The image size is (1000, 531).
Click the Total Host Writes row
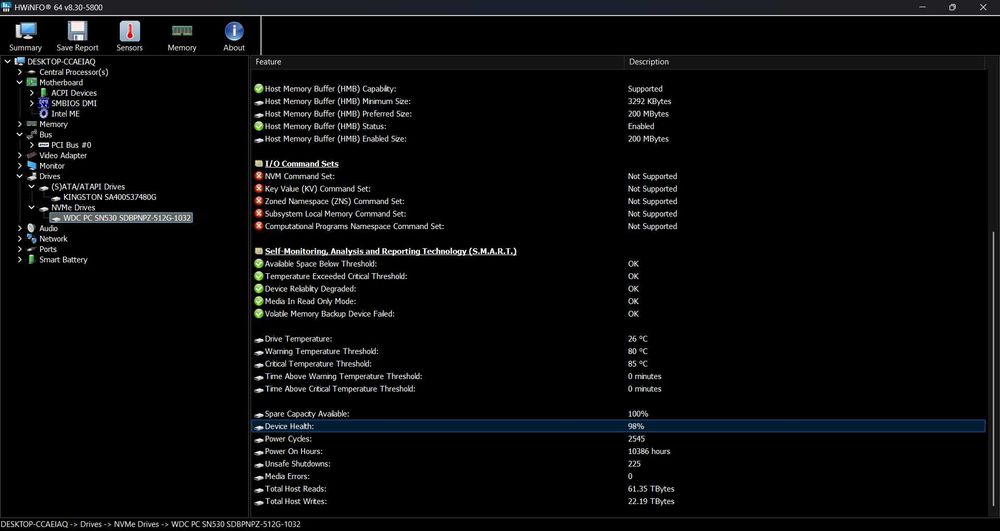pos(619,501)
